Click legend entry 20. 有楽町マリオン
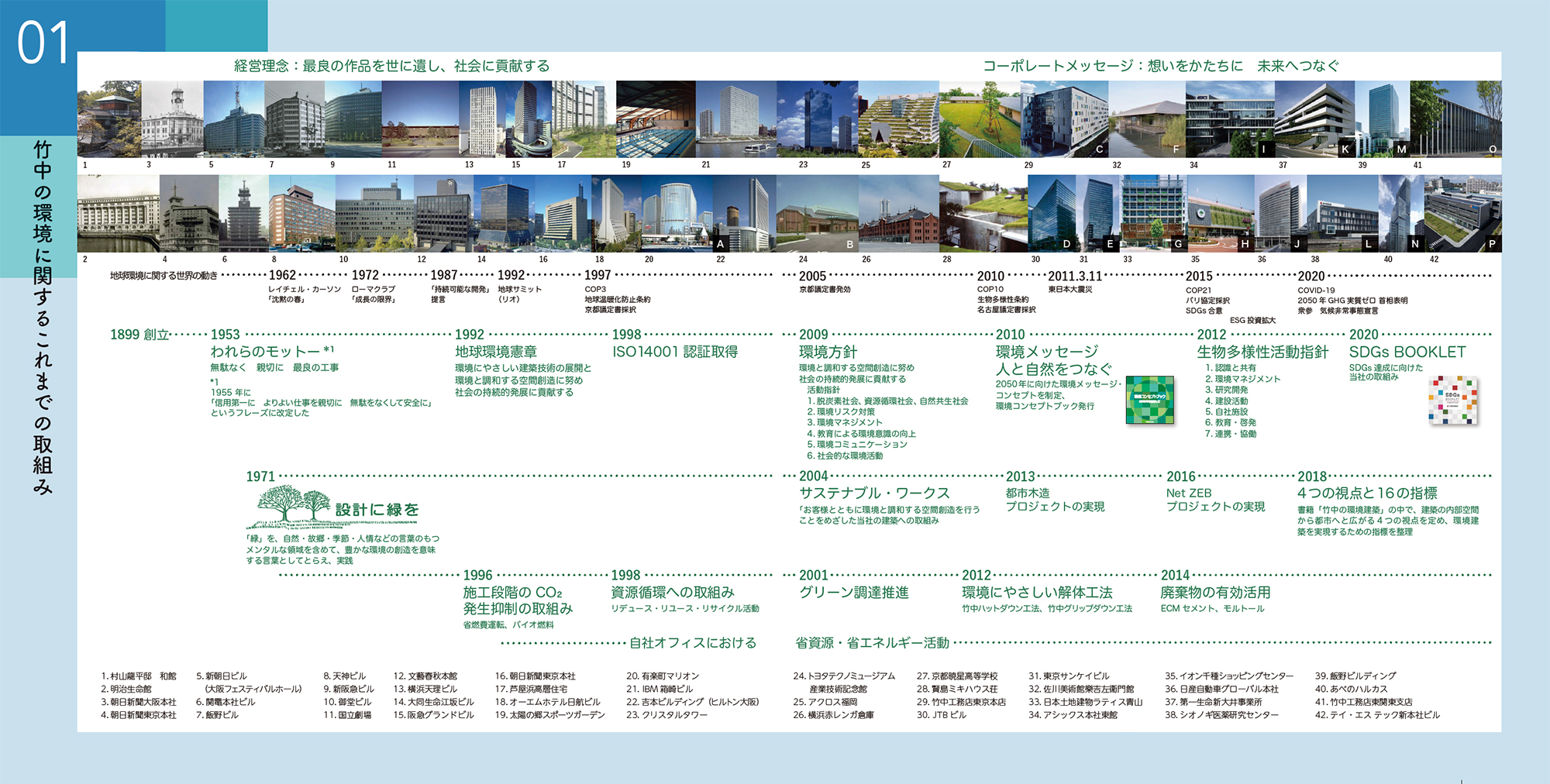This screenshot has height=784, width=1550. click(663, 676)
